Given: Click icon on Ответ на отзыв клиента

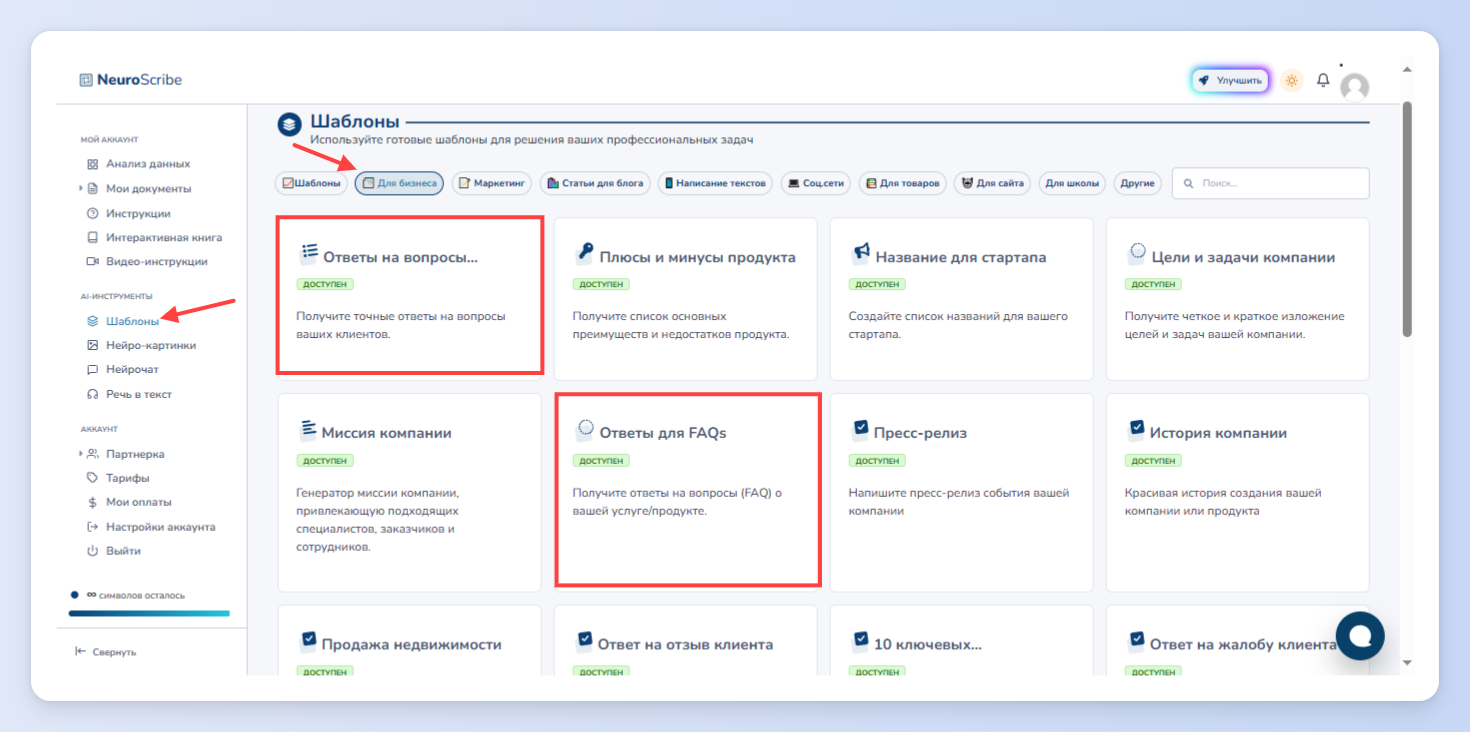Looking at the screenshot, I should (x=585, y=640).
